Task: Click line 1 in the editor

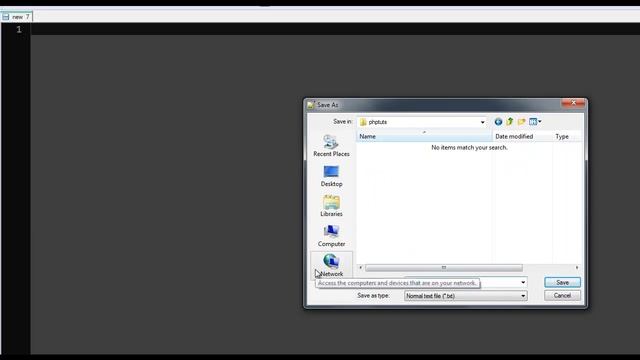Action: [x=335, y=29]
